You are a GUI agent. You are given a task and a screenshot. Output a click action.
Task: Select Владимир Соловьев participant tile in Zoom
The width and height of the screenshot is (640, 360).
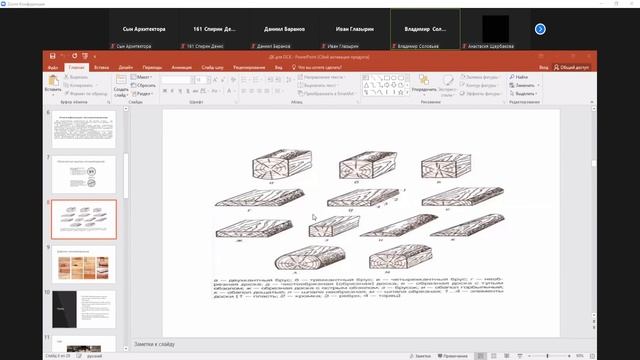coord(425,29)
